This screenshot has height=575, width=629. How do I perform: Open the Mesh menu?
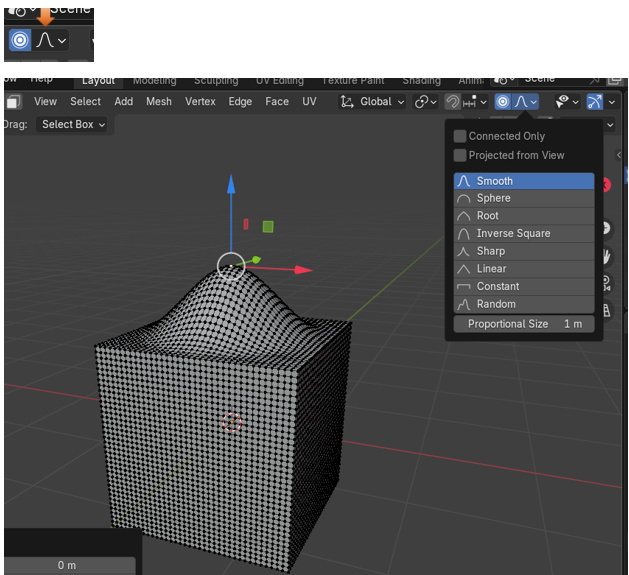coord(158,101)
